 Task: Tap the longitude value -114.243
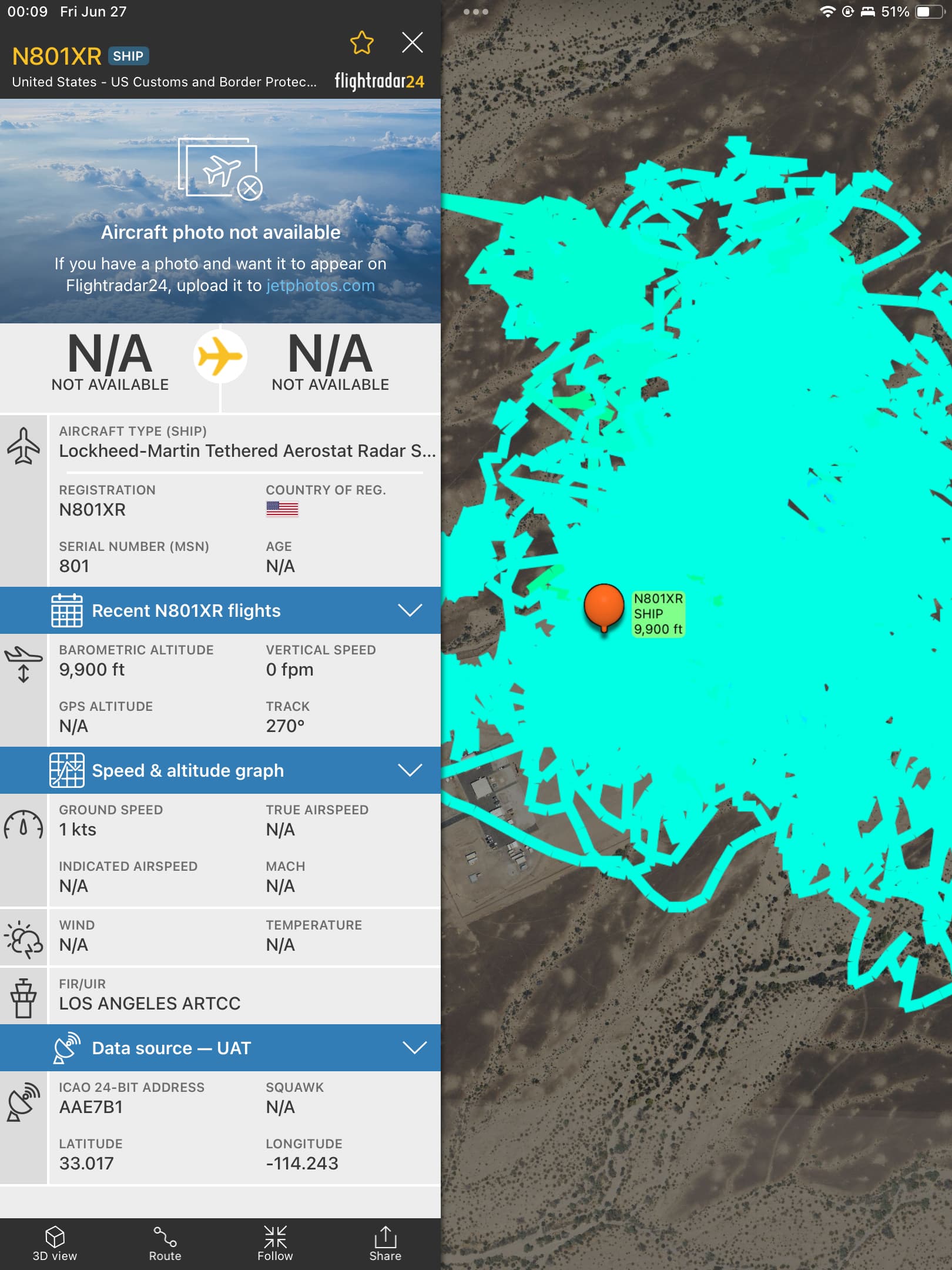(x=302, y=1164)
